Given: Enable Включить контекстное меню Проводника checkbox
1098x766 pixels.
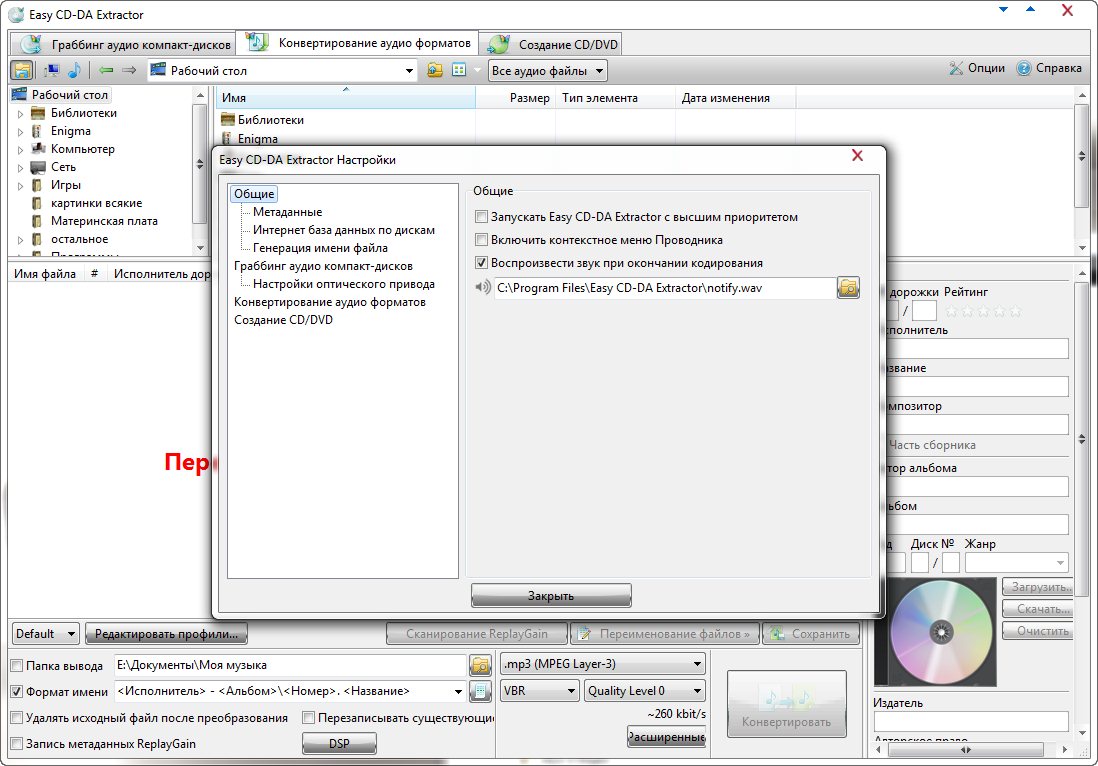Looking at the screenshot, I should [481, 239].
